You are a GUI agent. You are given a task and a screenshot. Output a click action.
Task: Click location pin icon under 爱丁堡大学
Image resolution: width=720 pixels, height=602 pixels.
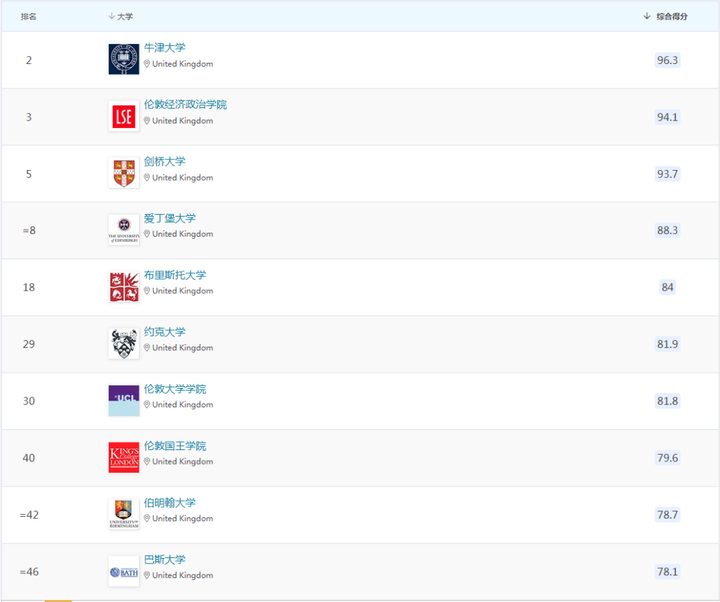point(147,234)
